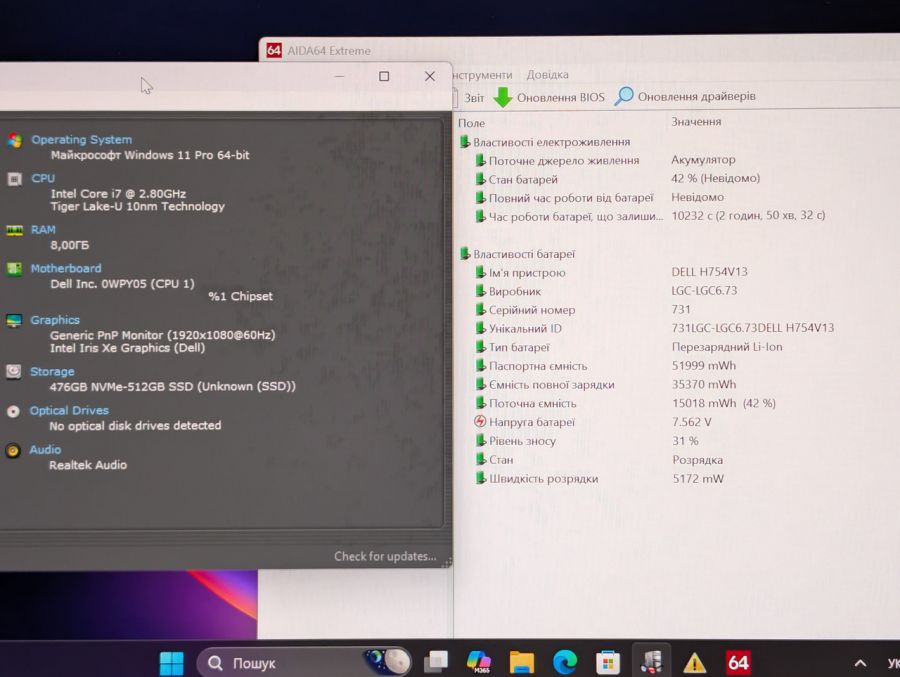Switch to AIDA64 taskbar icon
The height and width of the screenshot is (677, 900).
click(x=738, y=663)
